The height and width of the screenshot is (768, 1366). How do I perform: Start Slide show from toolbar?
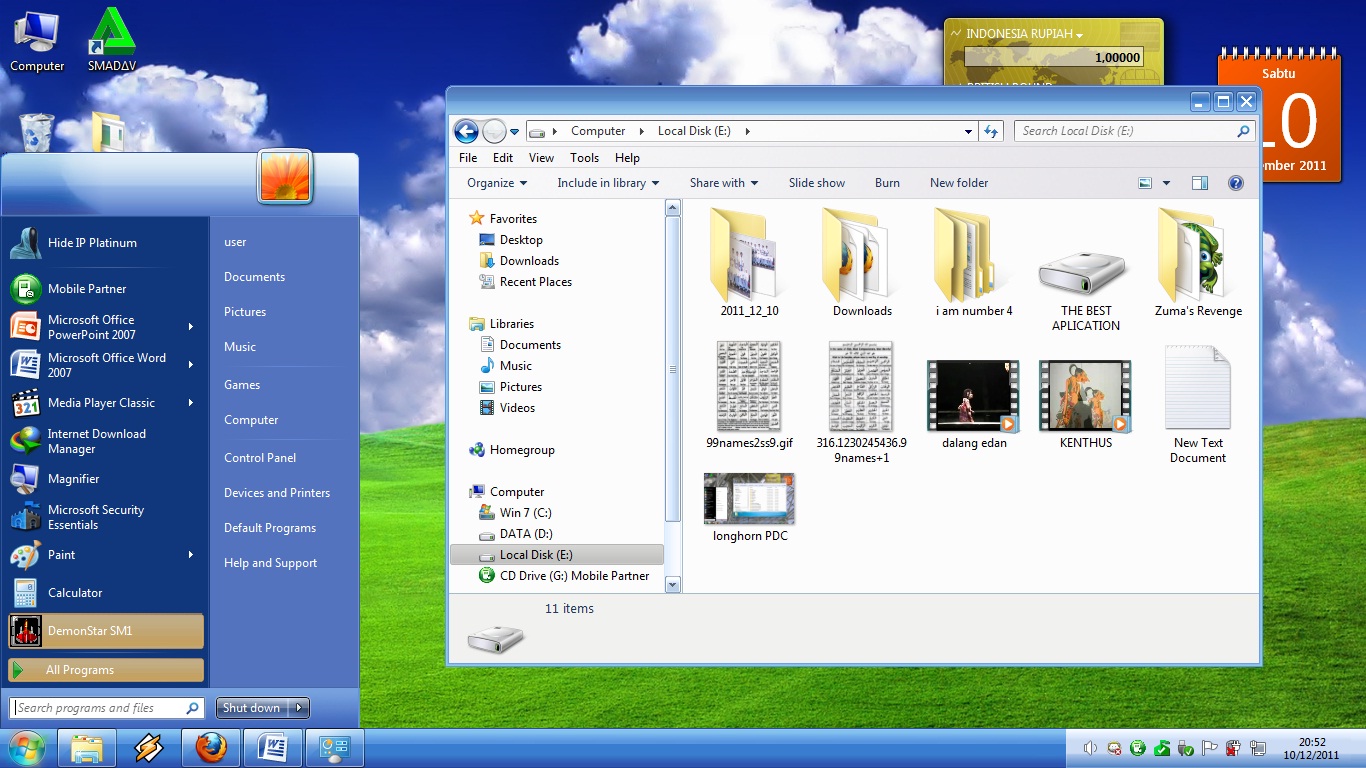coord(817,183)
